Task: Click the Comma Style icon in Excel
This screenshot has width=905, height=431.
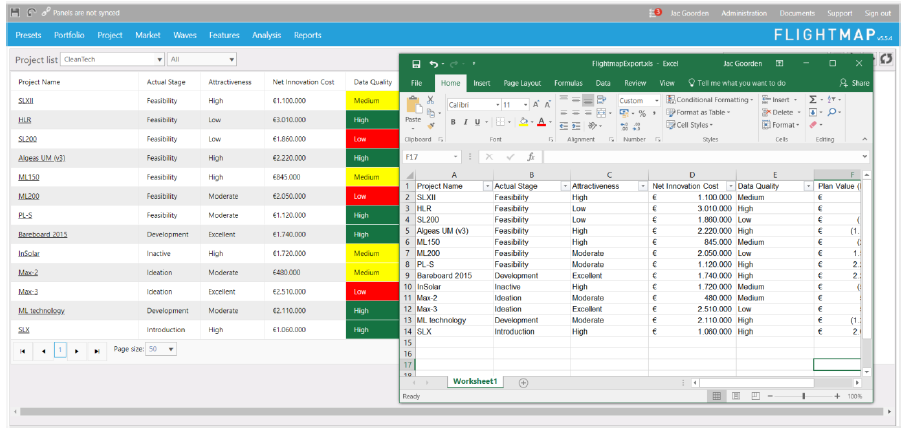Action: pyautogui.click(x=654, y=113)
